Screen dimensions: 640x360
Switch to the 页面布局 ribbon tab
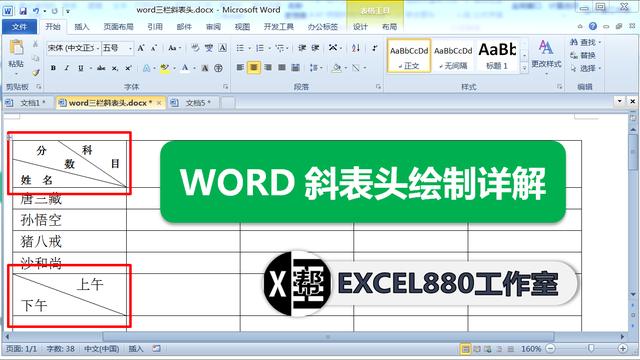pyautogui.click(x=118, y=27)
